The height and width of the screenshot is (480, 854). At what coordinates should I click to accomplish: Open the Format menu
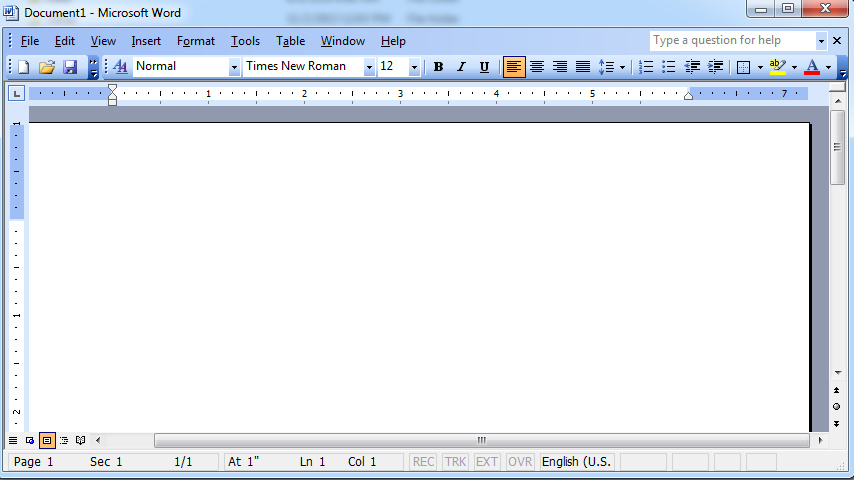pos(195,41)
